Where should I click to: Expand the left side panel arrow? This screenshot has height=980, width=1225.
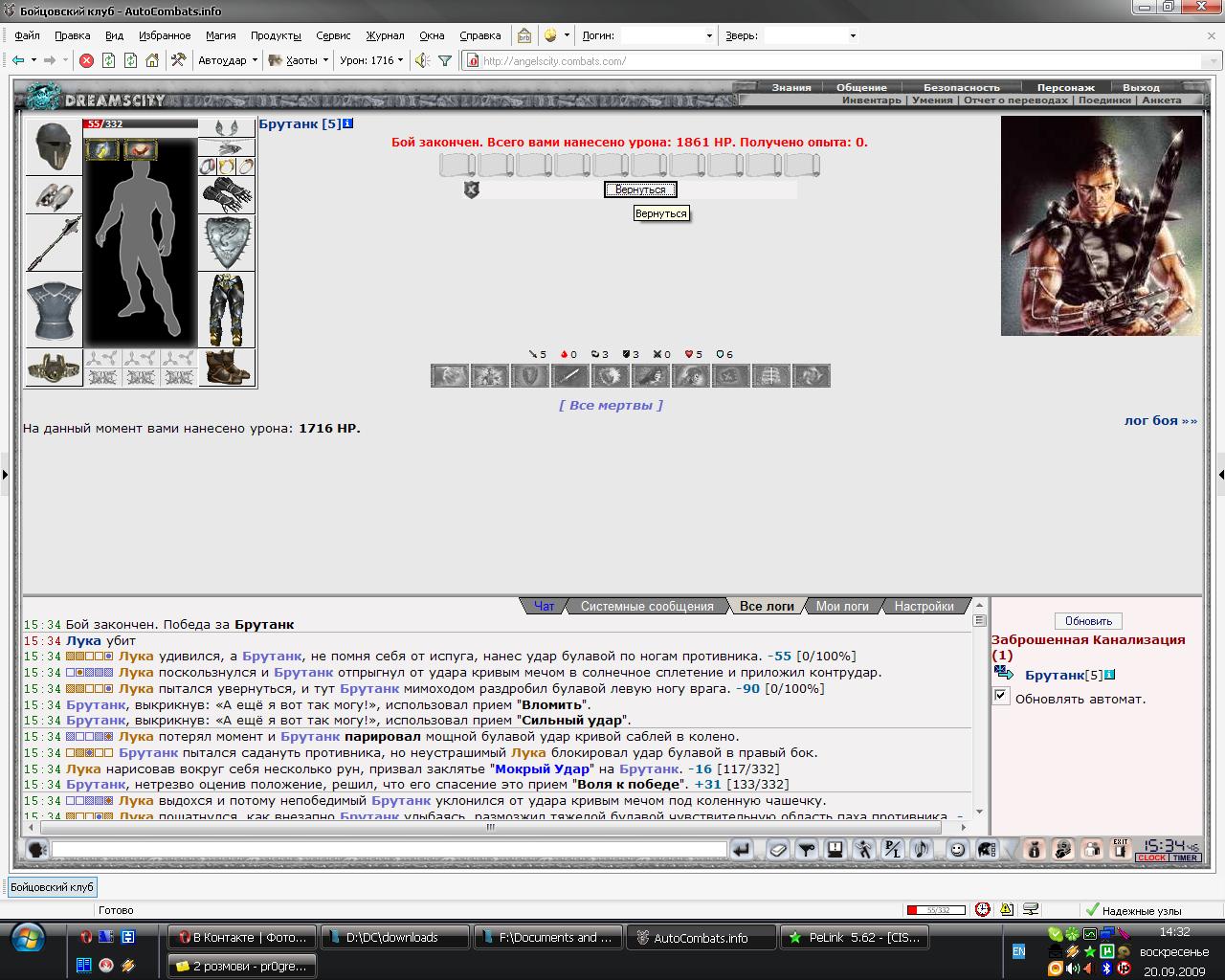tap(4, 475)
